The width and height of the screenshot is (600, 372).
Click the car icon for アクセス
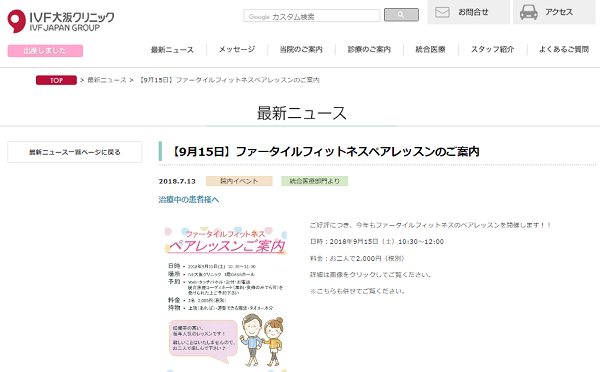(x=528, y=12)
